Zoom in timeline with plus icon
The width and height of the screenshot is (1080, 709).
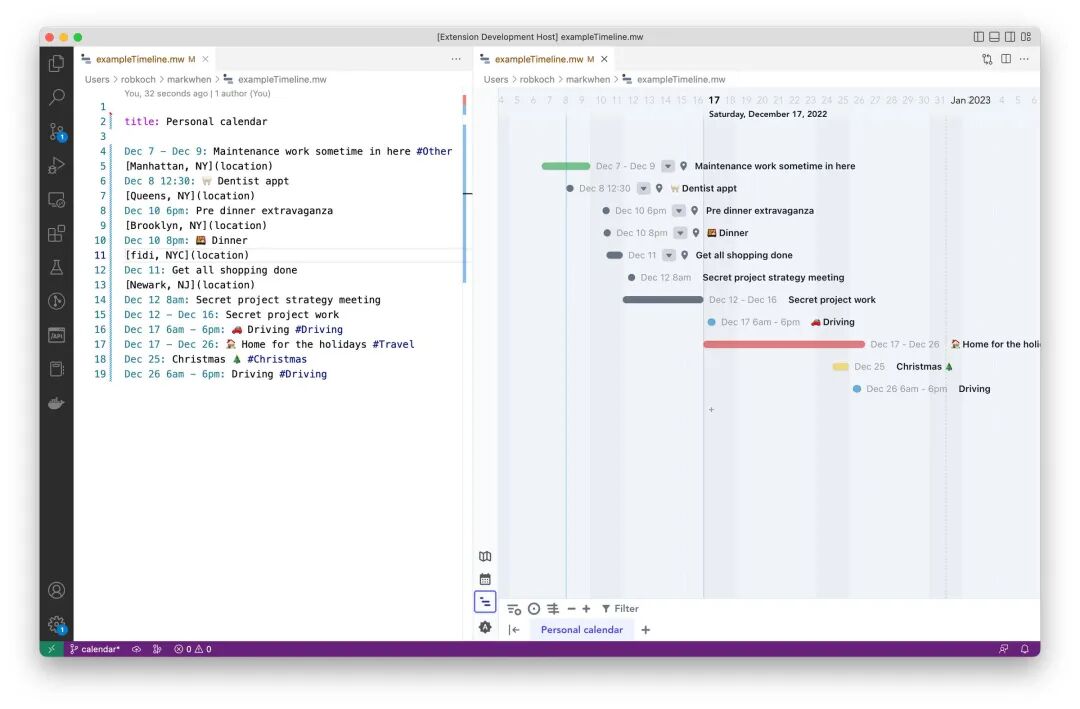pos(586,609)
